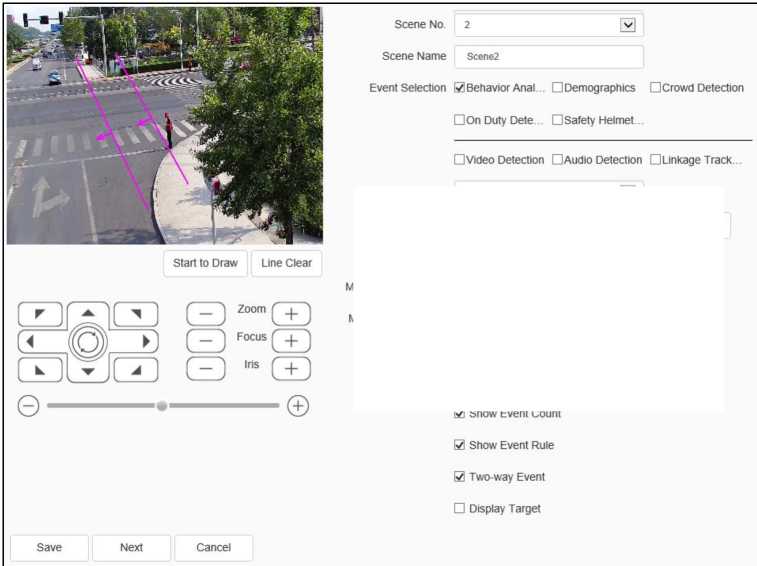Decrease focus with minus button
The width and height of the screenshot is (757, 566).
coord(206,340)
